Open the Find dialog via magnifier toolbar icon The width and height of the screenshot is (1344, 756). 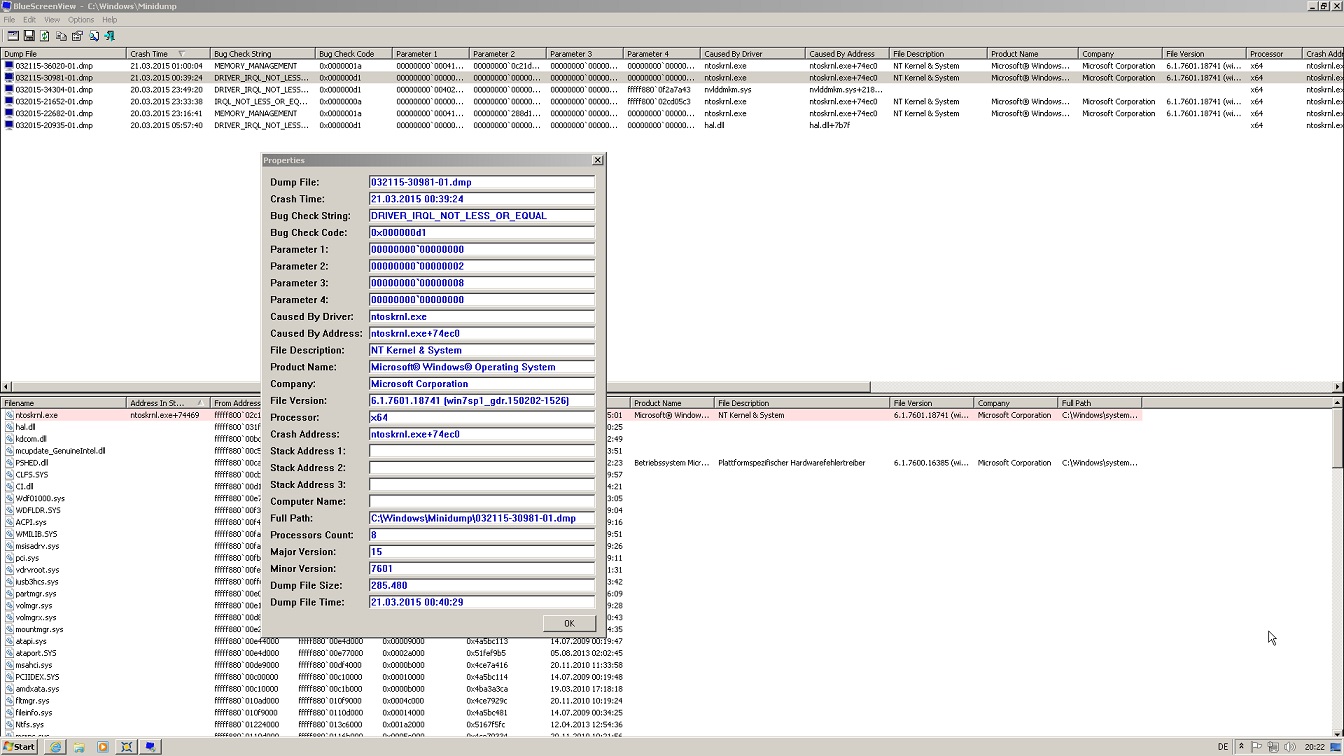pyautogui.click(x=94, y=35)
